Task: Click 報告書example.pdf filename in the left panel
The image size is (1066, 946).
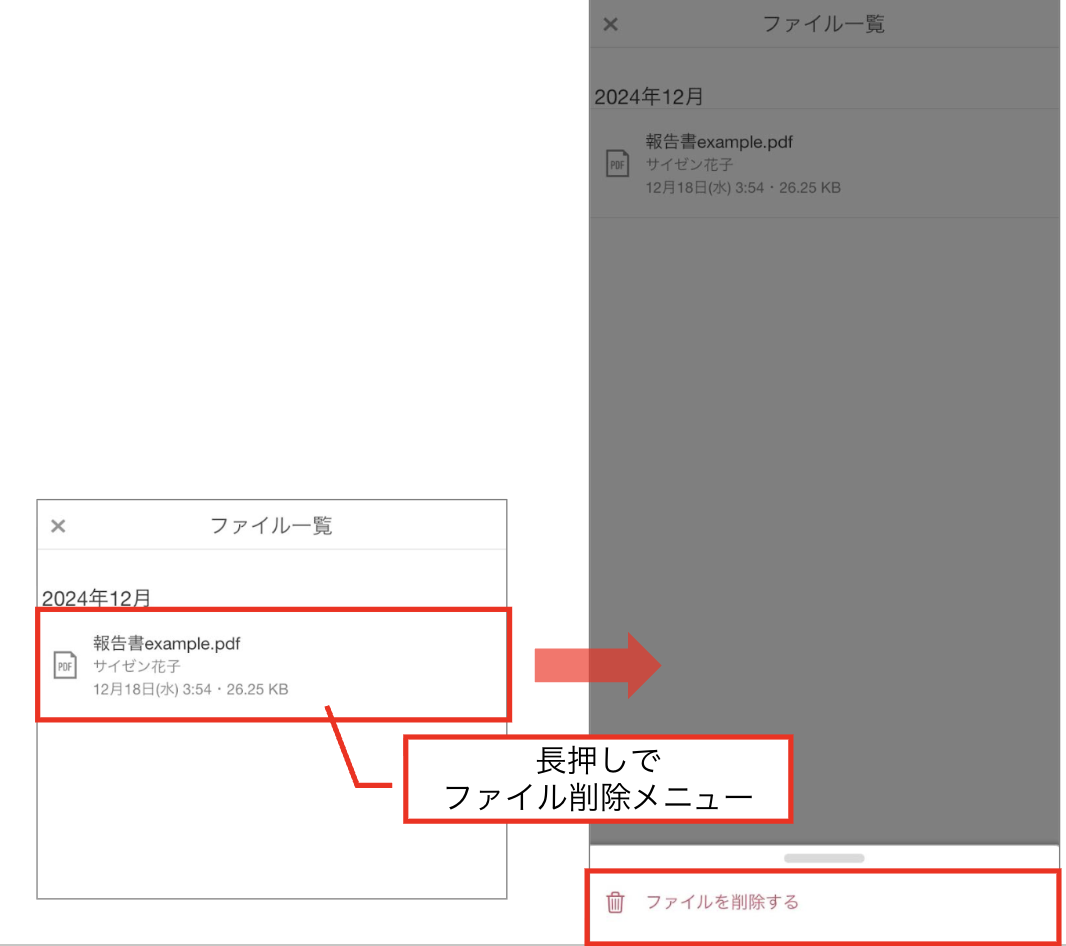Action: [167, 643]
